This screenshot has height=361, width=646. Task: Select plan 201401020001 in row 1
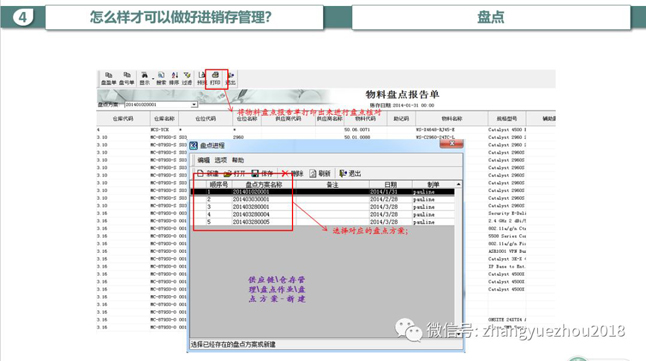tap(251, 192)
